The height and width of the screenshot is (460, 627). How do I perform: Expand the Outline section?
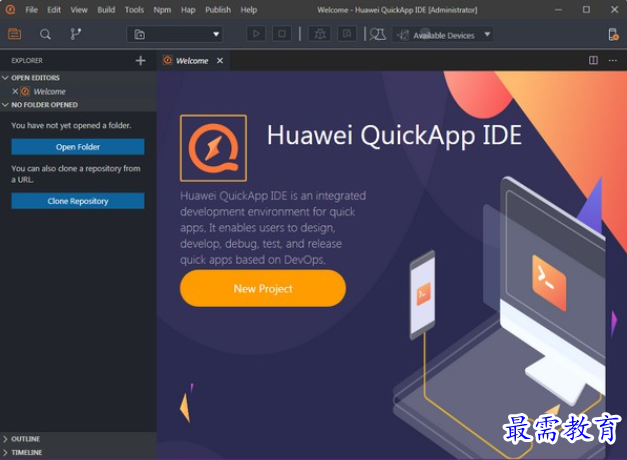(x=5, y=439)
